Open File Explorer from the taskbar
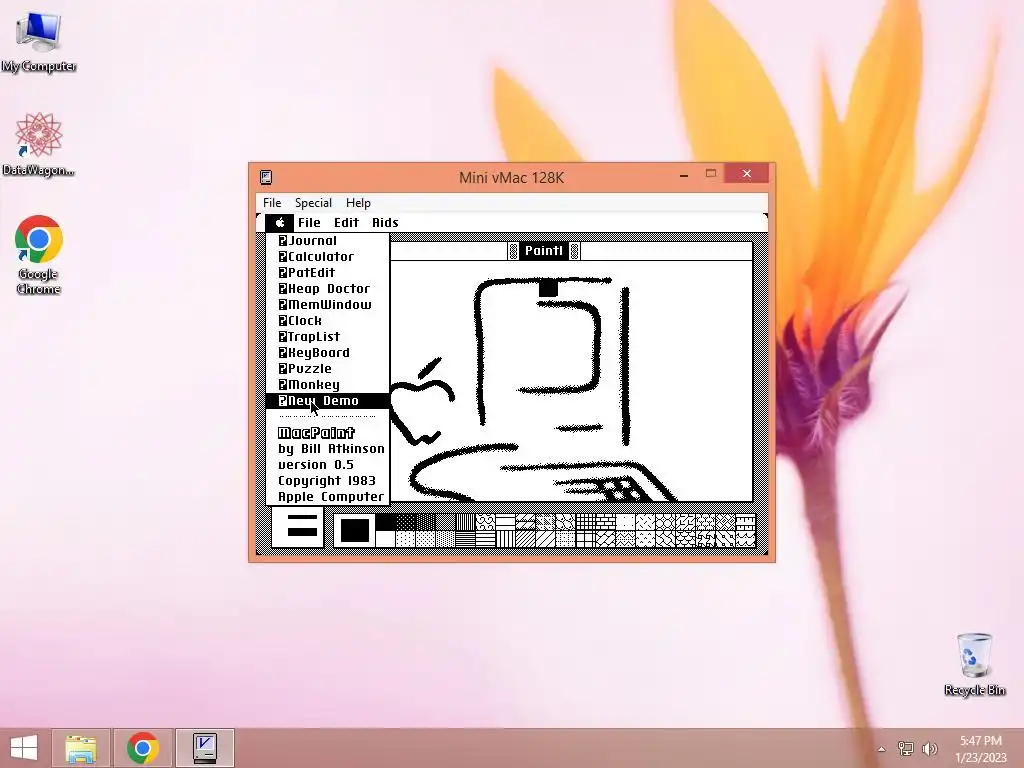The width and height of the screenshot is (1024, 768). tap(81, 748)
